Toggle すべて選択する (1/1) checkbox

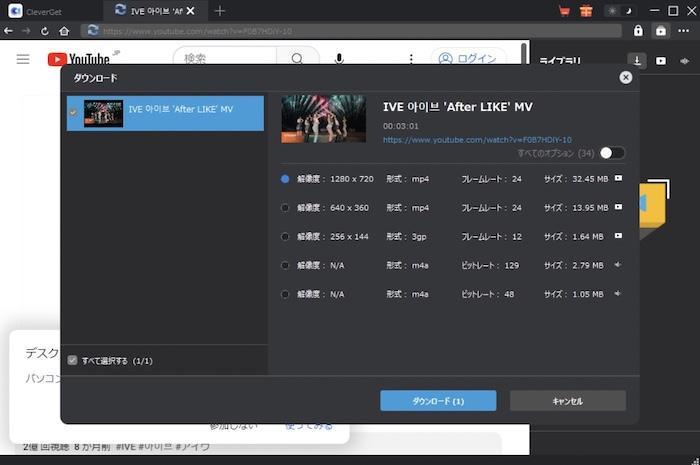[x=72, y=360]
